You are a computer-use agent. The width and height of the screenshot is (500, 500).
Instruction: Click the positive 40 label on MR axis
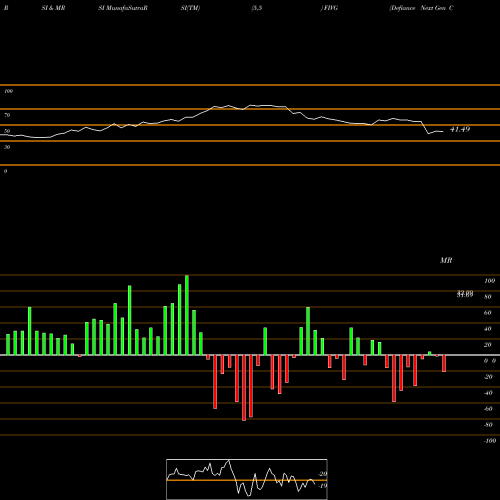(x=488, y=329)
